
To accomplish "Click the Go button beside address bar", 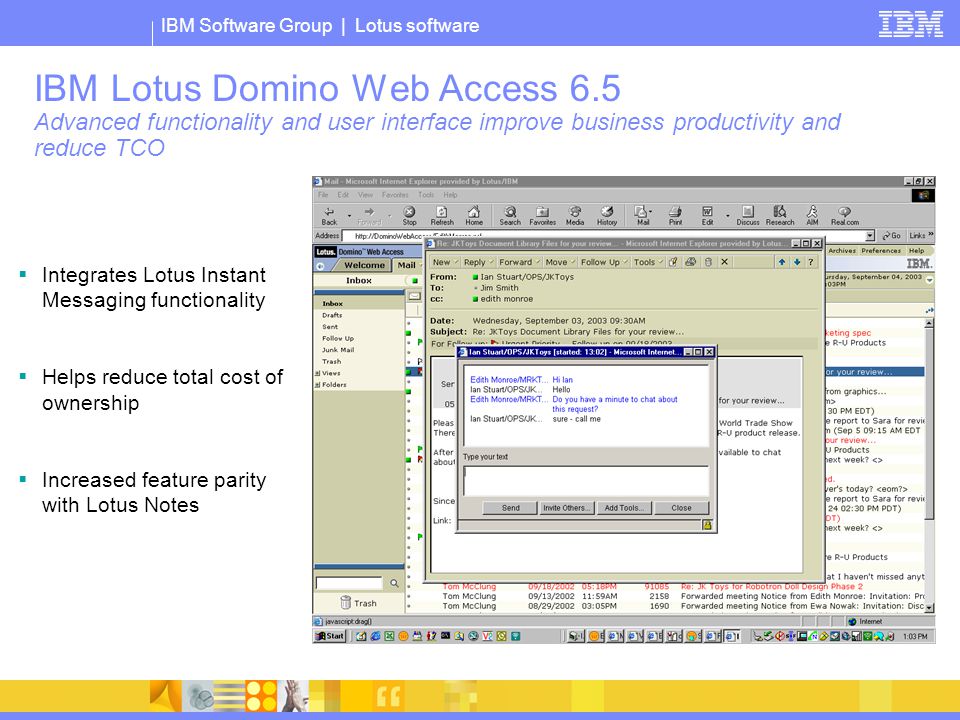I will (891, 236).
